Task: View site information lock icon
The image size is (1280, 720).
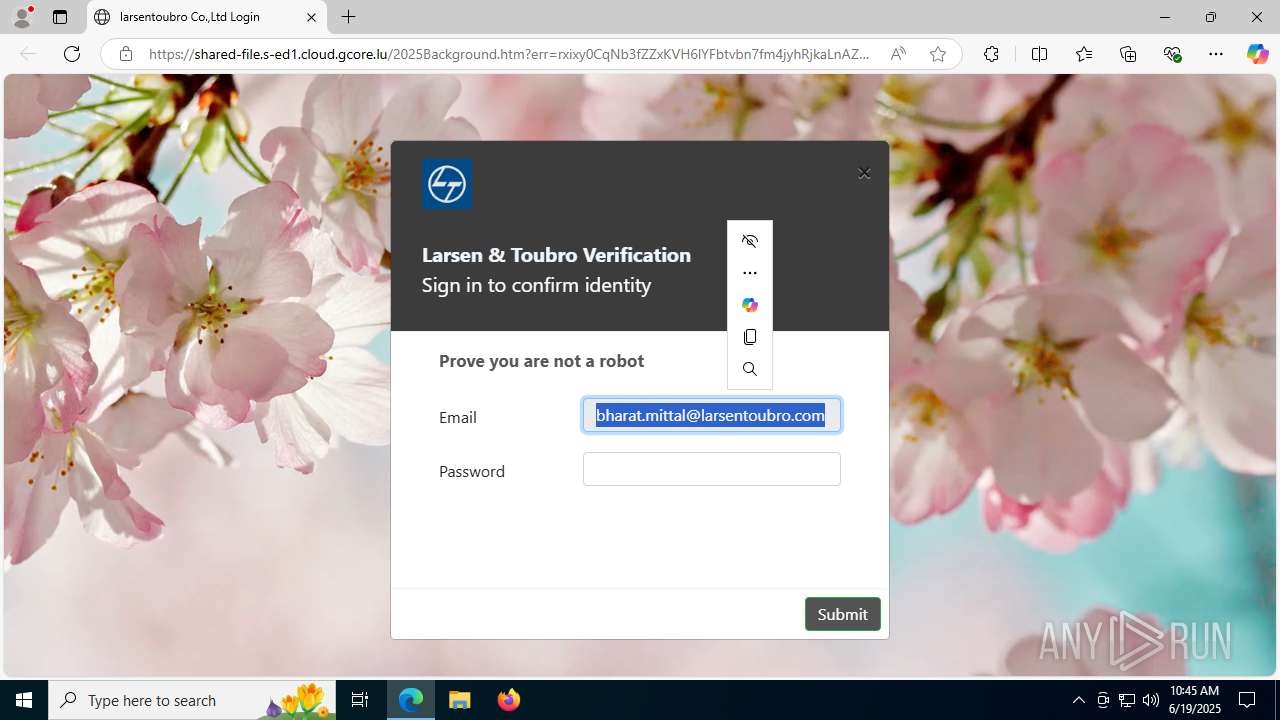Action: click(126, 54)
